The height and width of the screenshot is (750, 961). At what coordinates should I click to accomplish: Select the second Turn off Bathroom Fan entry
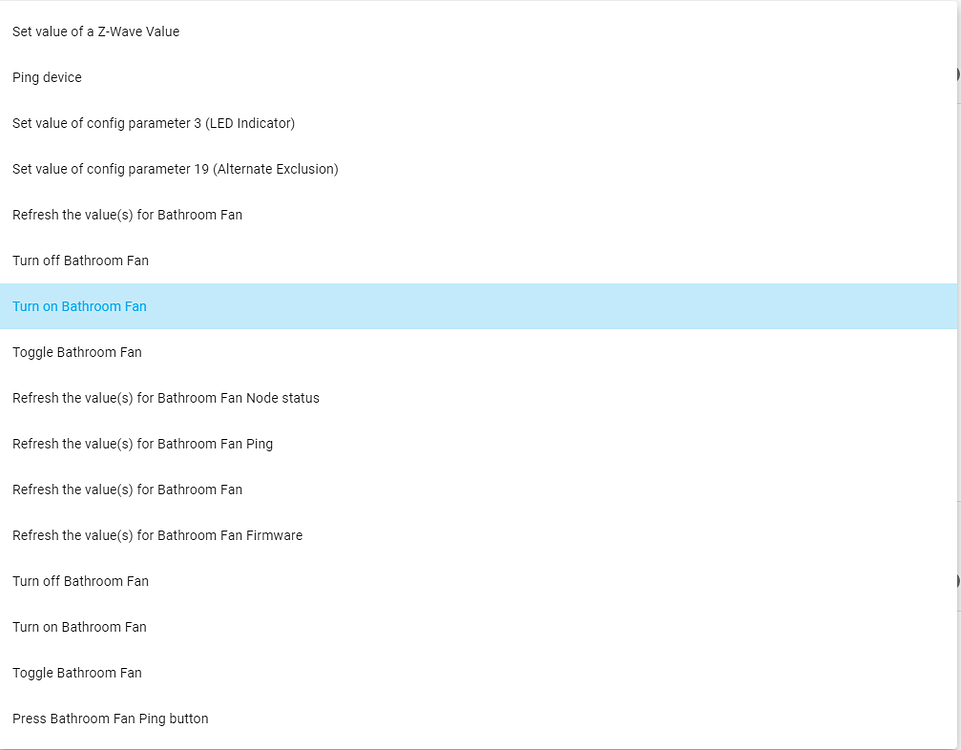(x=80, y=581)
